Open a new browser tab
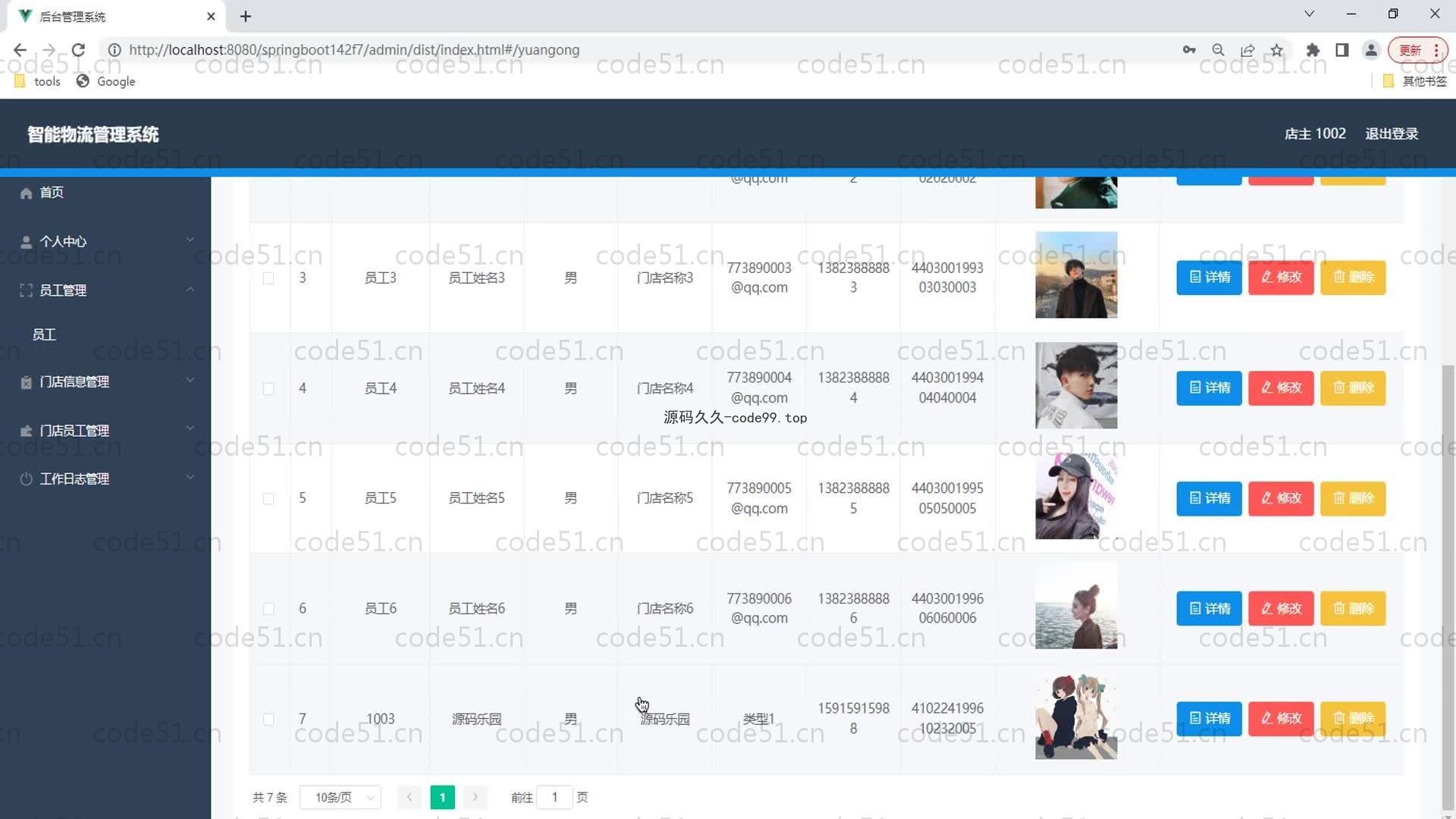Image resolution: width=1456 pixels, height=819 pixels. pos(246,16)
